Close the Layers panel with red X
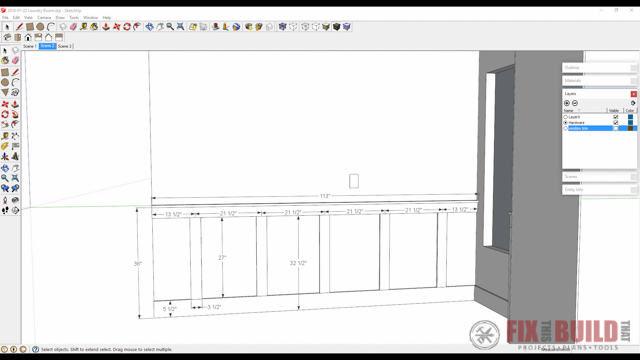Viewport: 640px width, 360px height. (633, 94)
